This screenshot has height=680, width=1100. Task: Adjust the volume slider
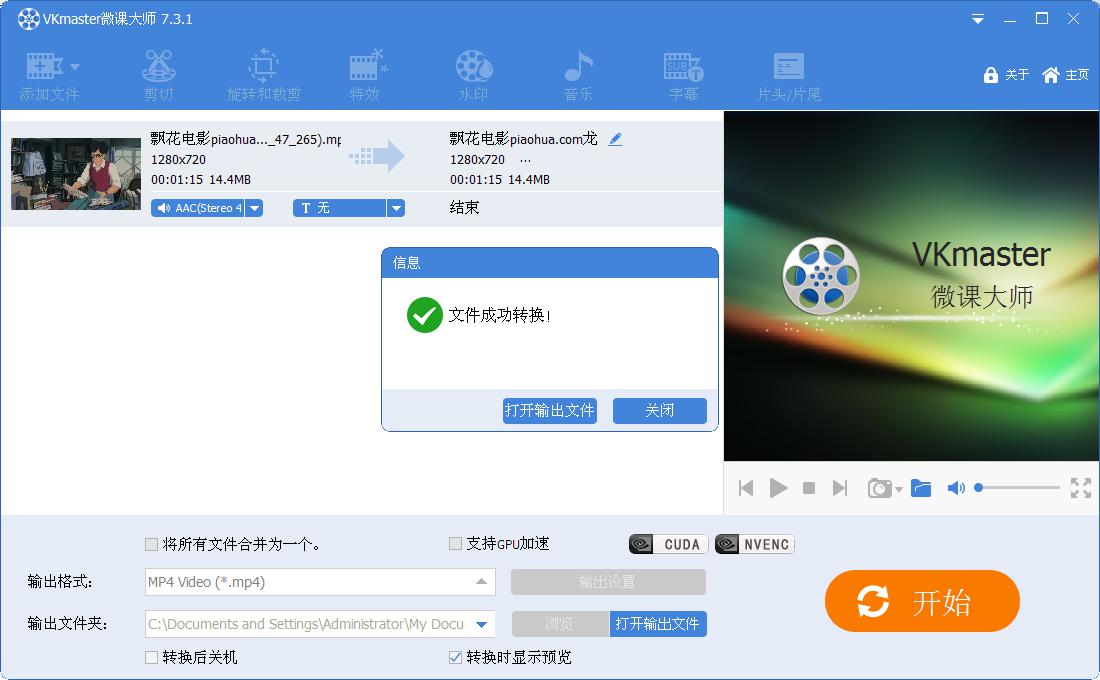point(1018,488)
